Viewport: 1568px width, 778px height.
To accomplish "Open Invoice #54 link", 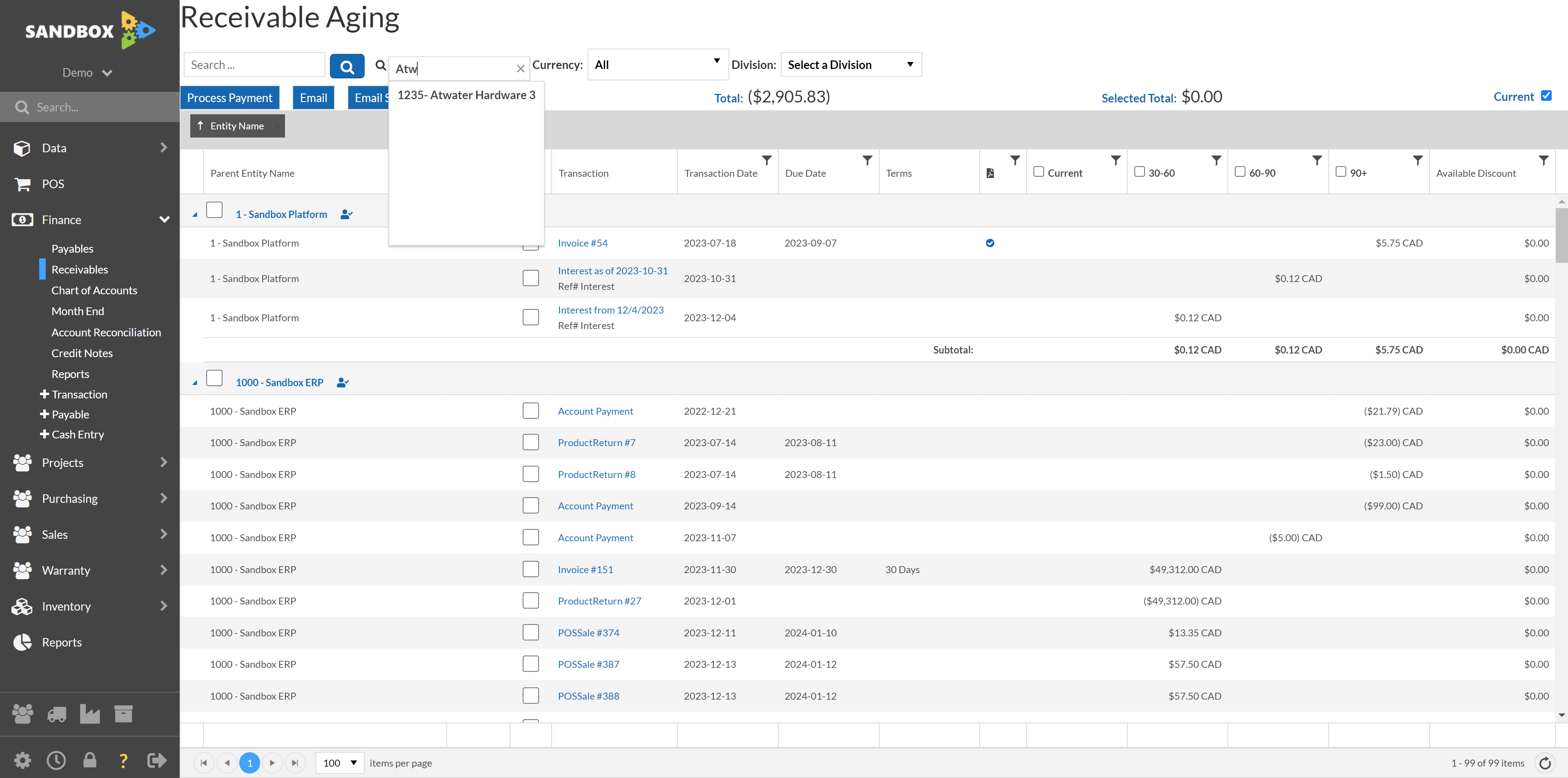I will click(583, 243).
